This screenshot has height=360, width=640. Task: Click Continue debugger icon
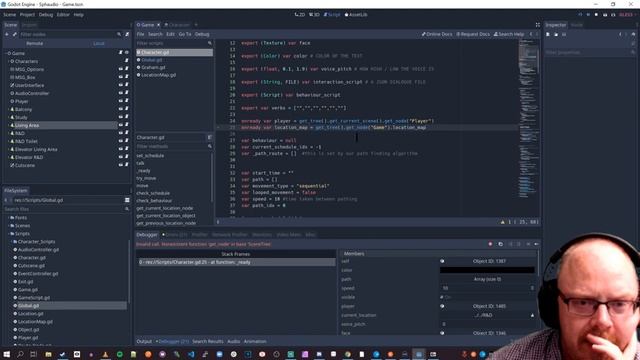point(536,244)
